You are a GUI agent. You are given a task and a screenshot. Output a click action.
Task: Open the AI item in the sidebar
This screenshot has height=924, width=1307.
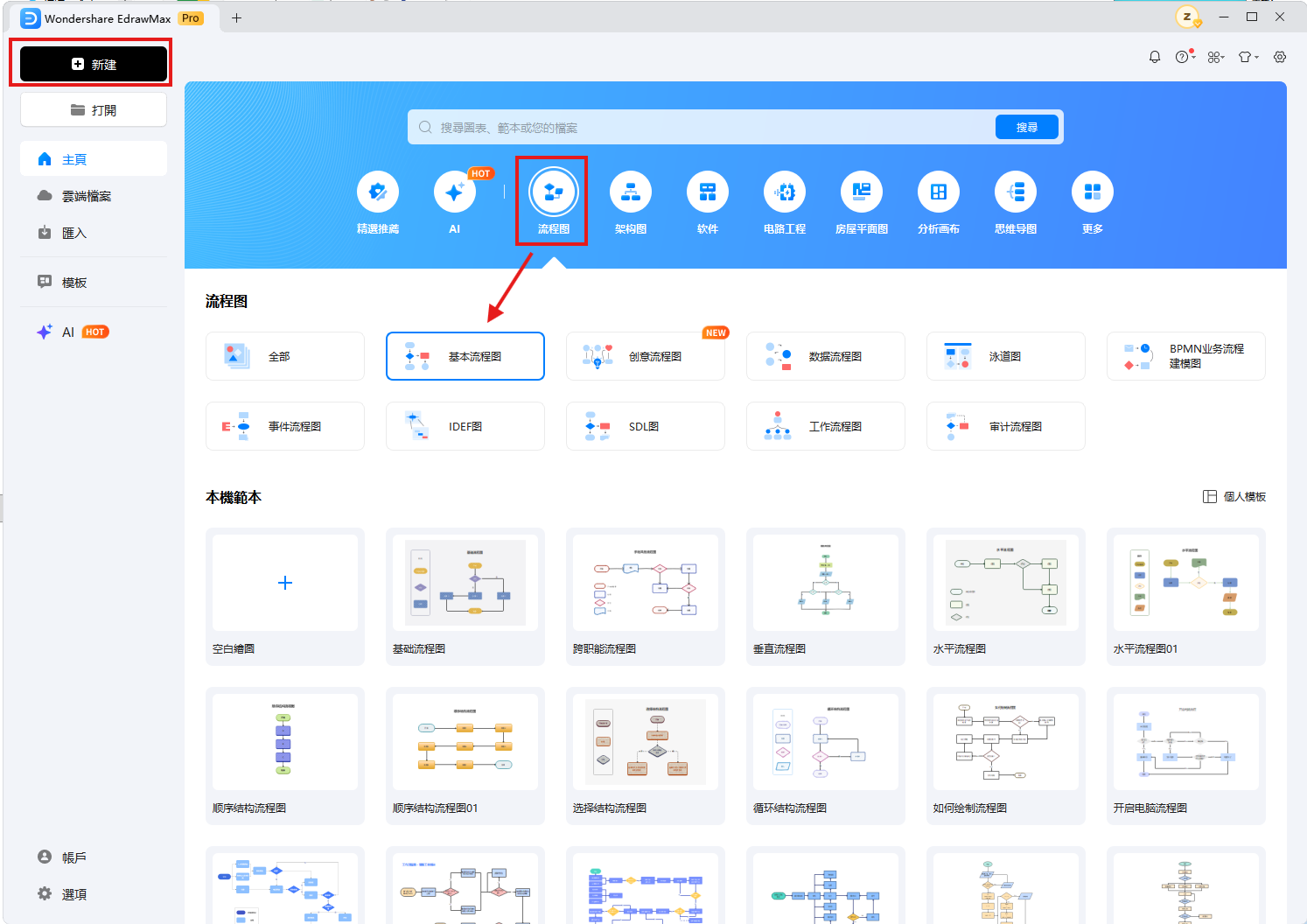pyautogui.click(x=94, y=332)
